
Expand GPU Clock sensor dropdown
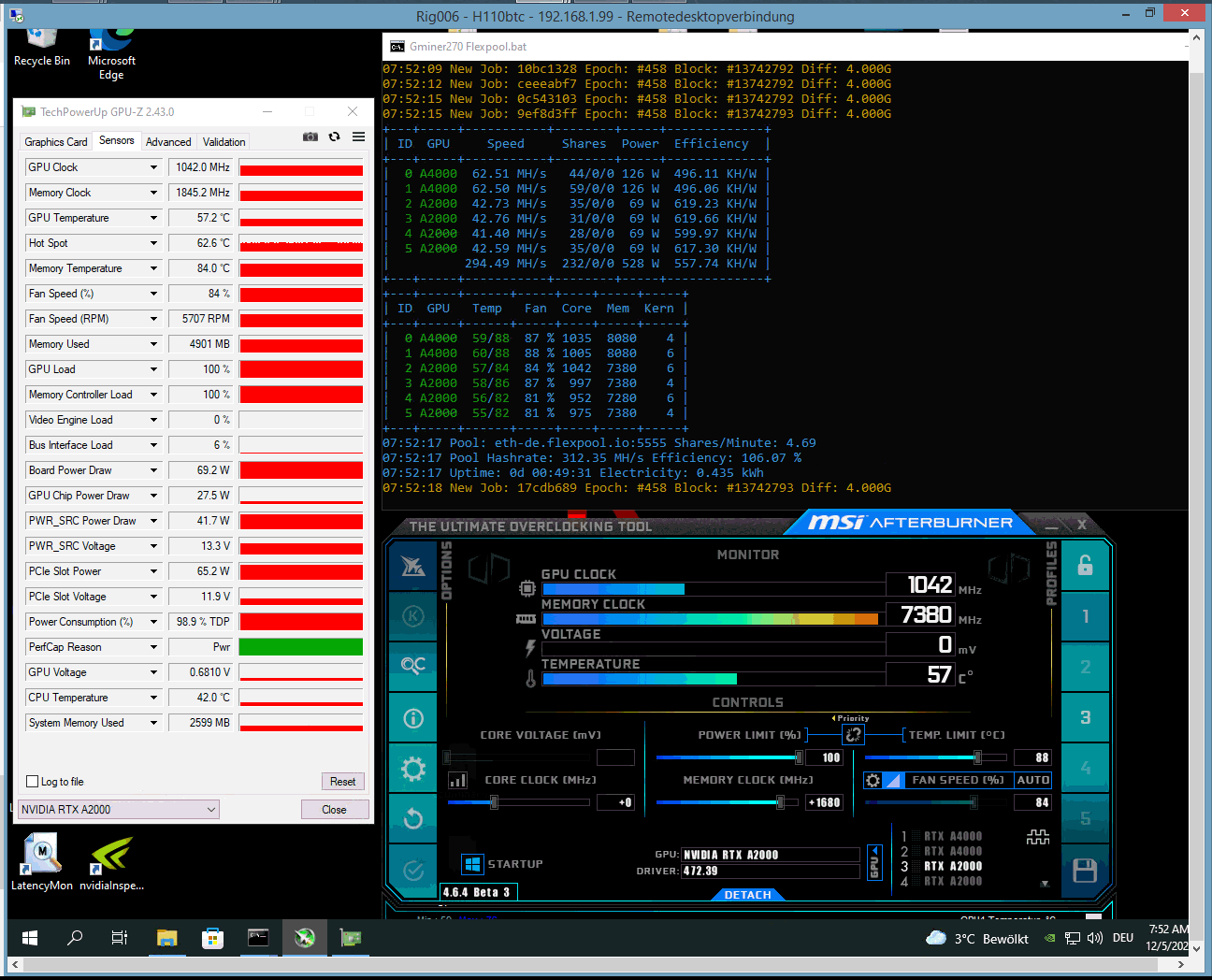(153, 167)
